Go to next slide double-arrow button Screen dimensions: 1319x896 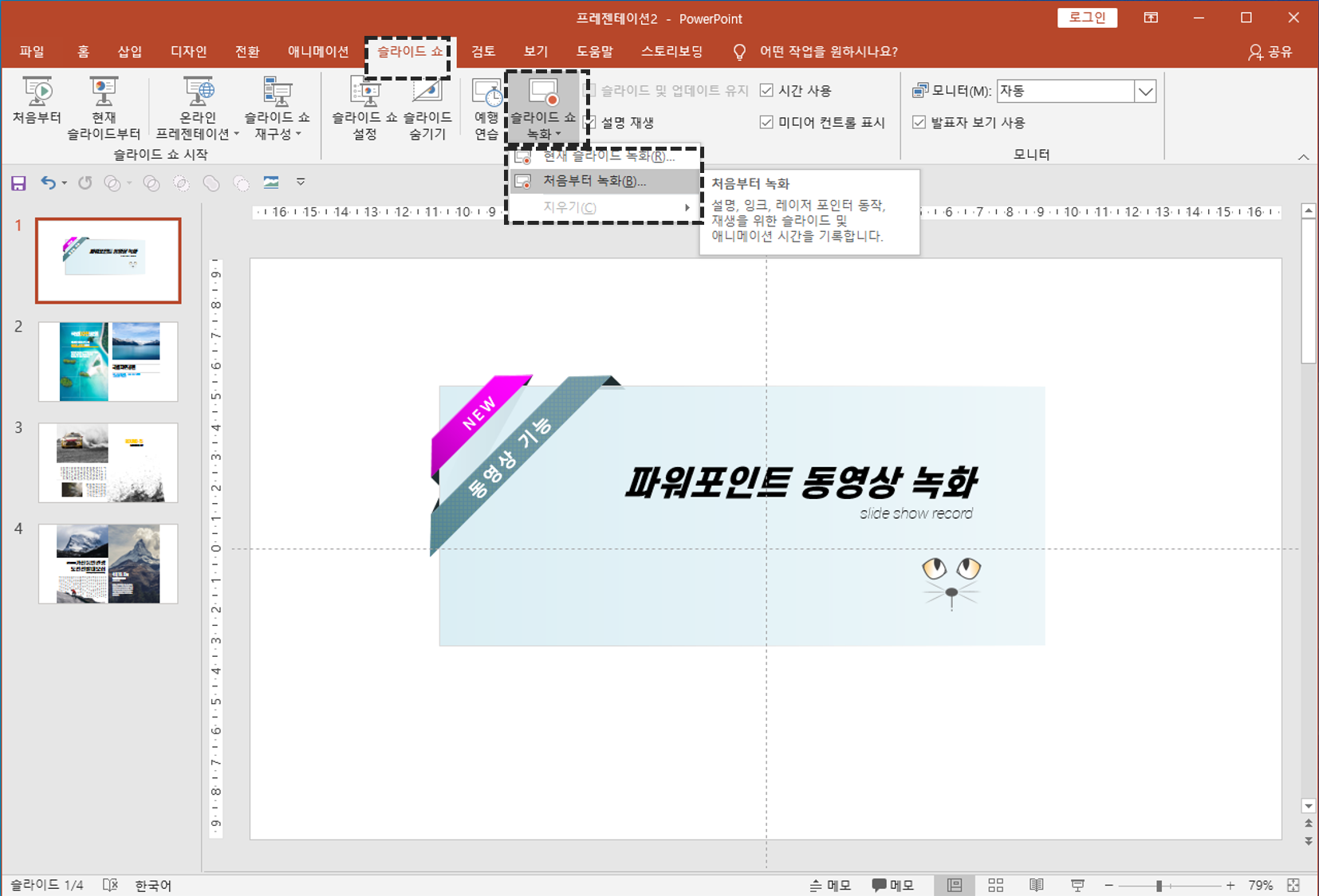tap(1308, 841)
